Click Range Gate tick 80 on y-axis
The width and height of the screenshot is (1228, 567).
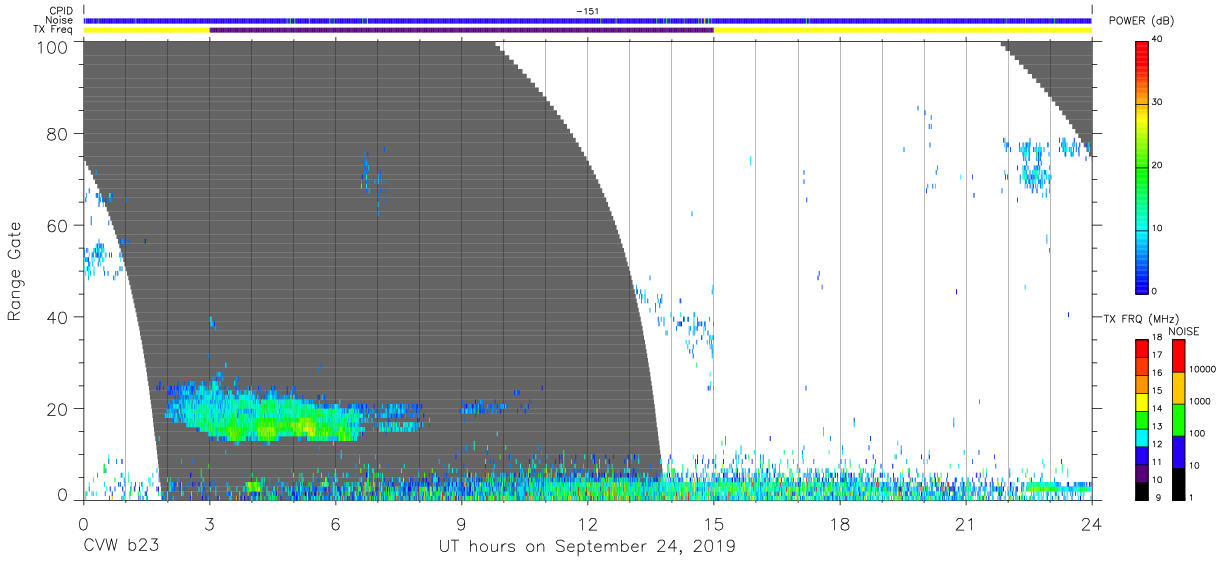(x=58, y=134)
